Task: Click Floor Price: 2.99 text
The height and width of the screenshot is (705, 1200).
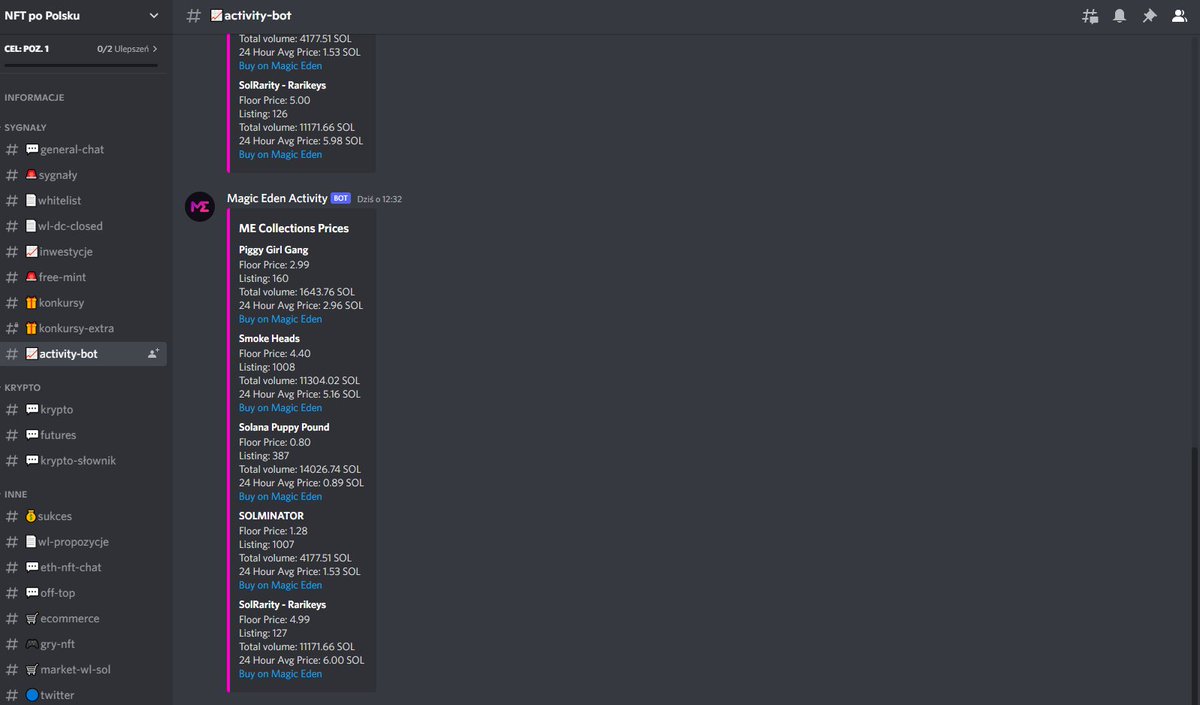Action: coord(274,264)
